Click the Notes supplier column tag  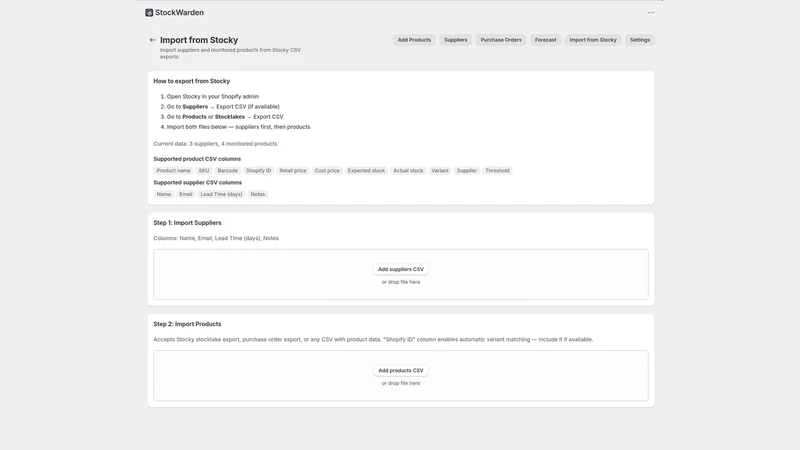point(258,194)
